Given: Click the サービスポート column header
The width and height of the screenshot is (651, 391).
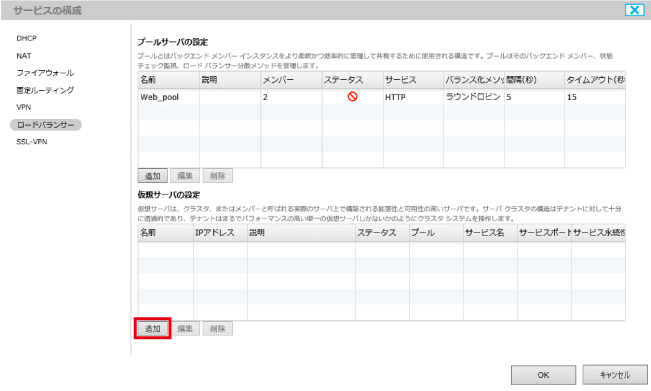Looking at the screenshot, I should coord(544,233).
